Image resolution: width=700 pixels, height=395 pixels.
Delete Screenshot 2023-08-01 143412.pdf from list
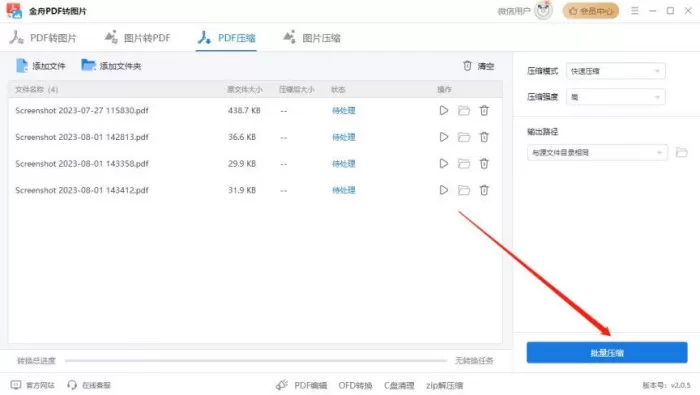[484, 190]
